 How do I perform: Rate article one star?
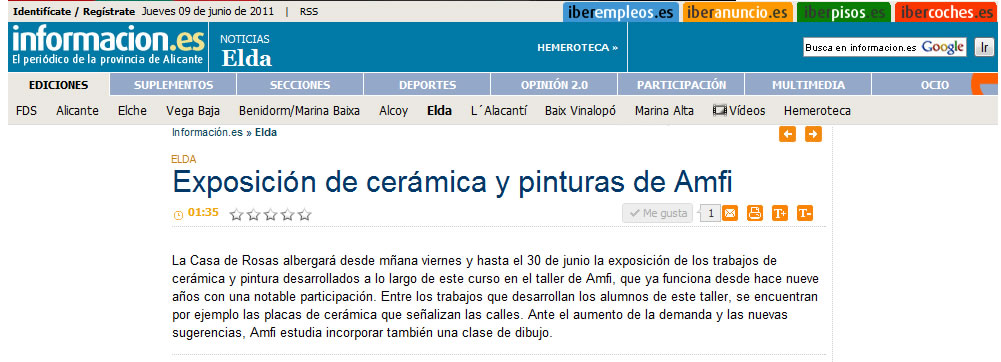tap(237, 215)
